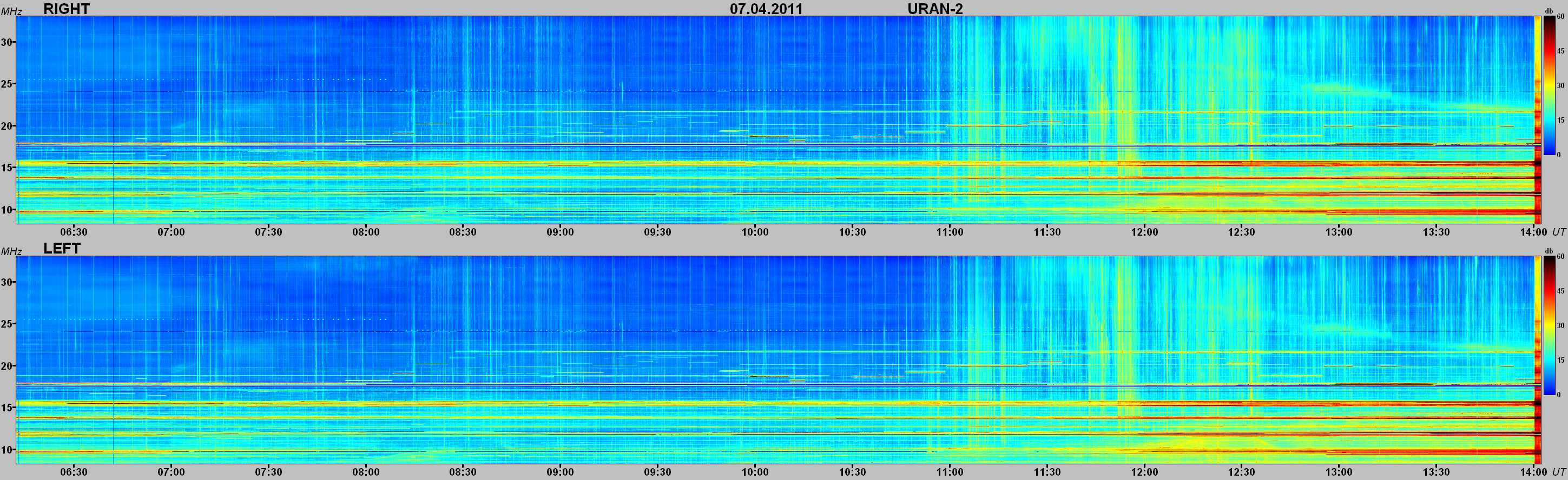Click the 08:30 tick on RIGHT panel time axis
The width and height of the screenshot is (1568, 480).
[463, 232]
